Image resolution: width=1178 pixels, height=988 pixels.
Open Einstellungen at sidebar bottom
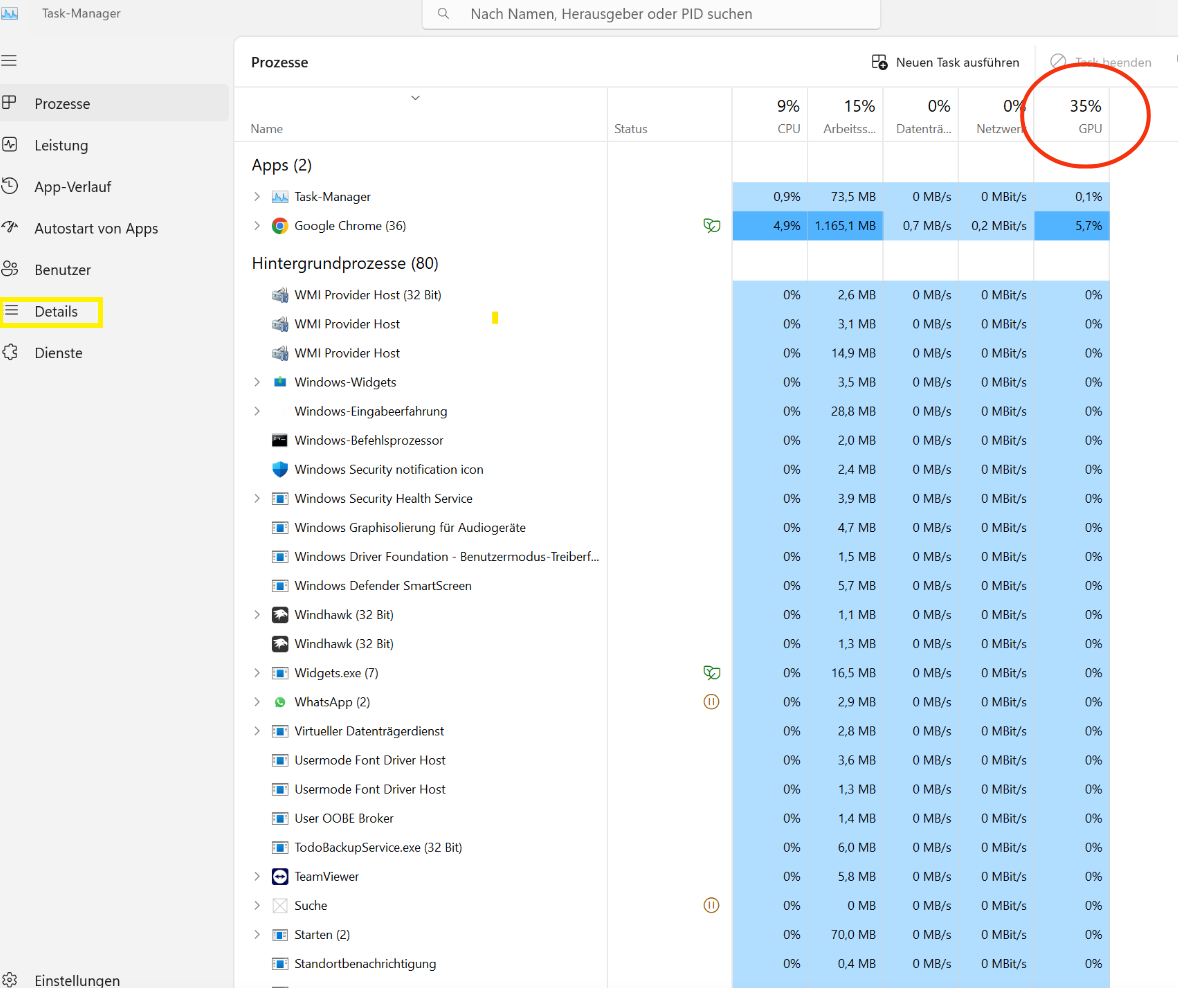(x=114, y=979)
